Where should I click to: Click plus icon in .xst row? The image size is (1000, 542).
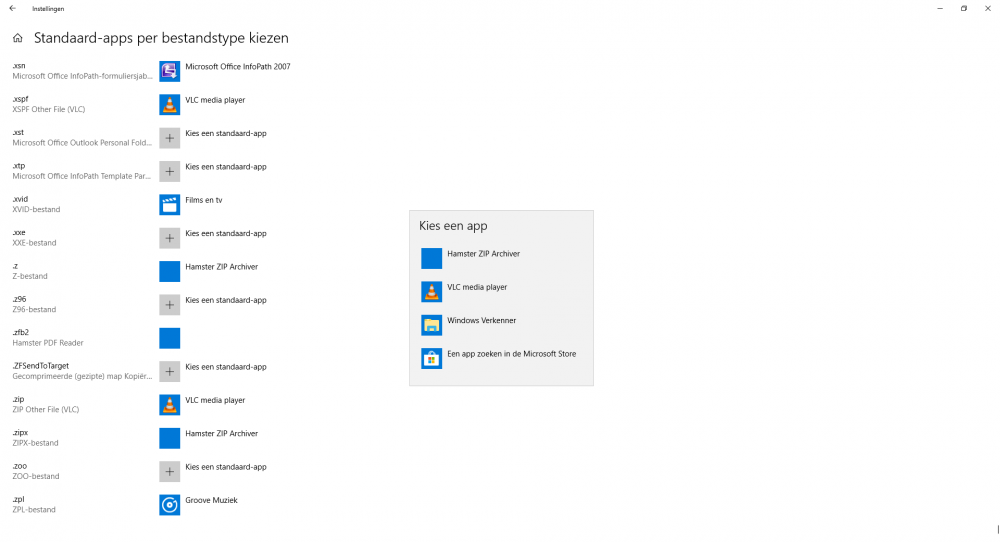(170, 138)
